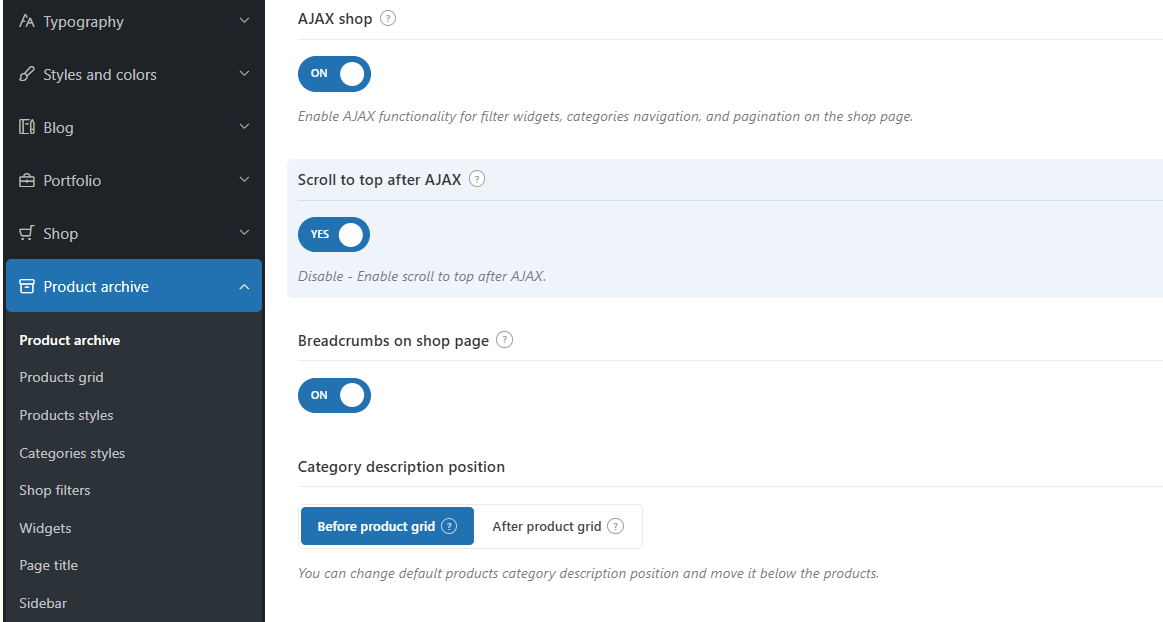Click the Blog sidebar icon
This screenshot has height=622, width=1163.
27,127
